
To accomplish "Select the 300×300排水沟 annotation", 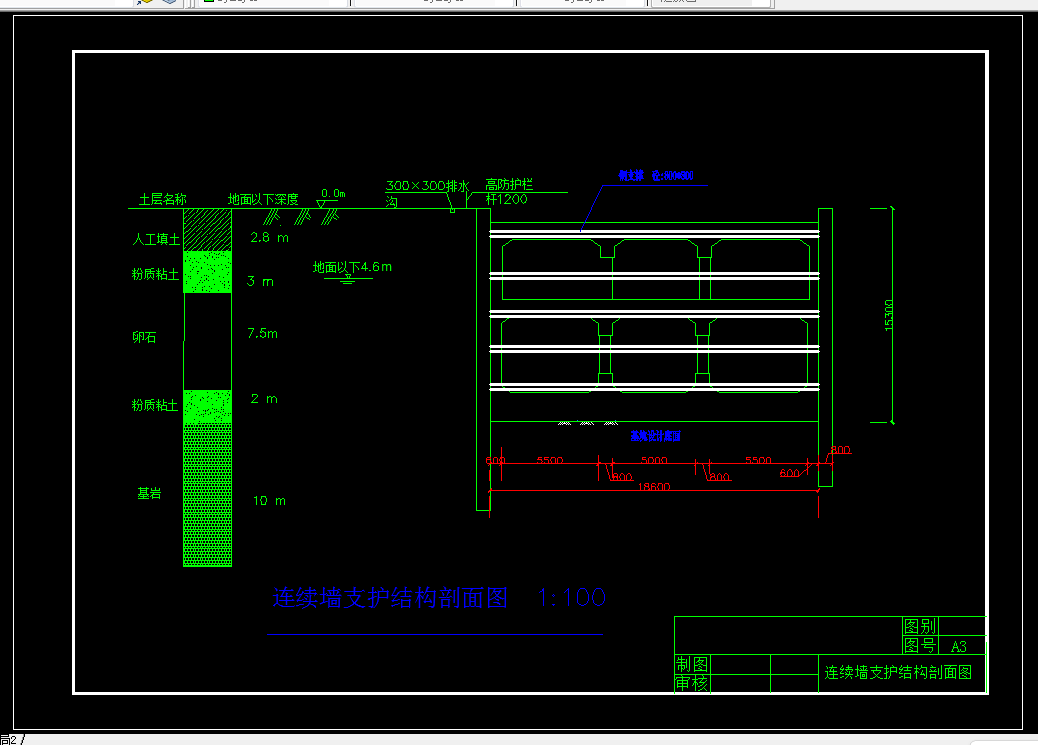I will 427,193.
